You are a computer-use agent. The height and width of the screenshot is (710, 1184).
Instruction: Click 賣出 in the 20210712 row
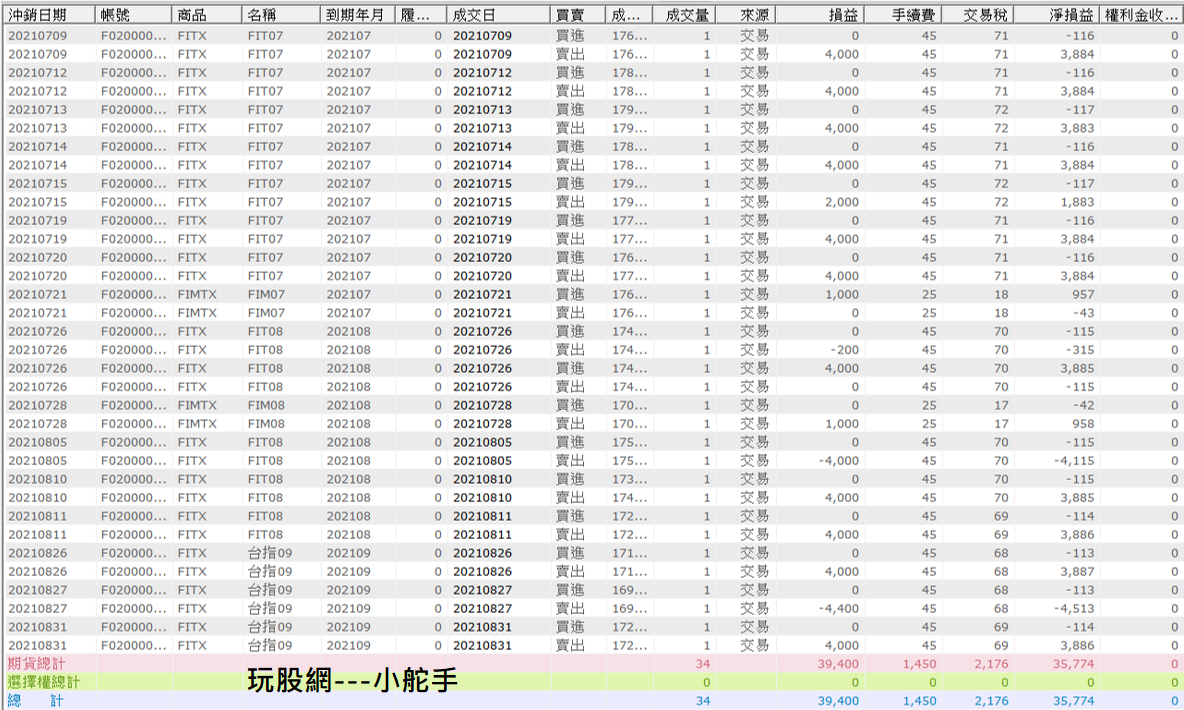tap(570, 91)
